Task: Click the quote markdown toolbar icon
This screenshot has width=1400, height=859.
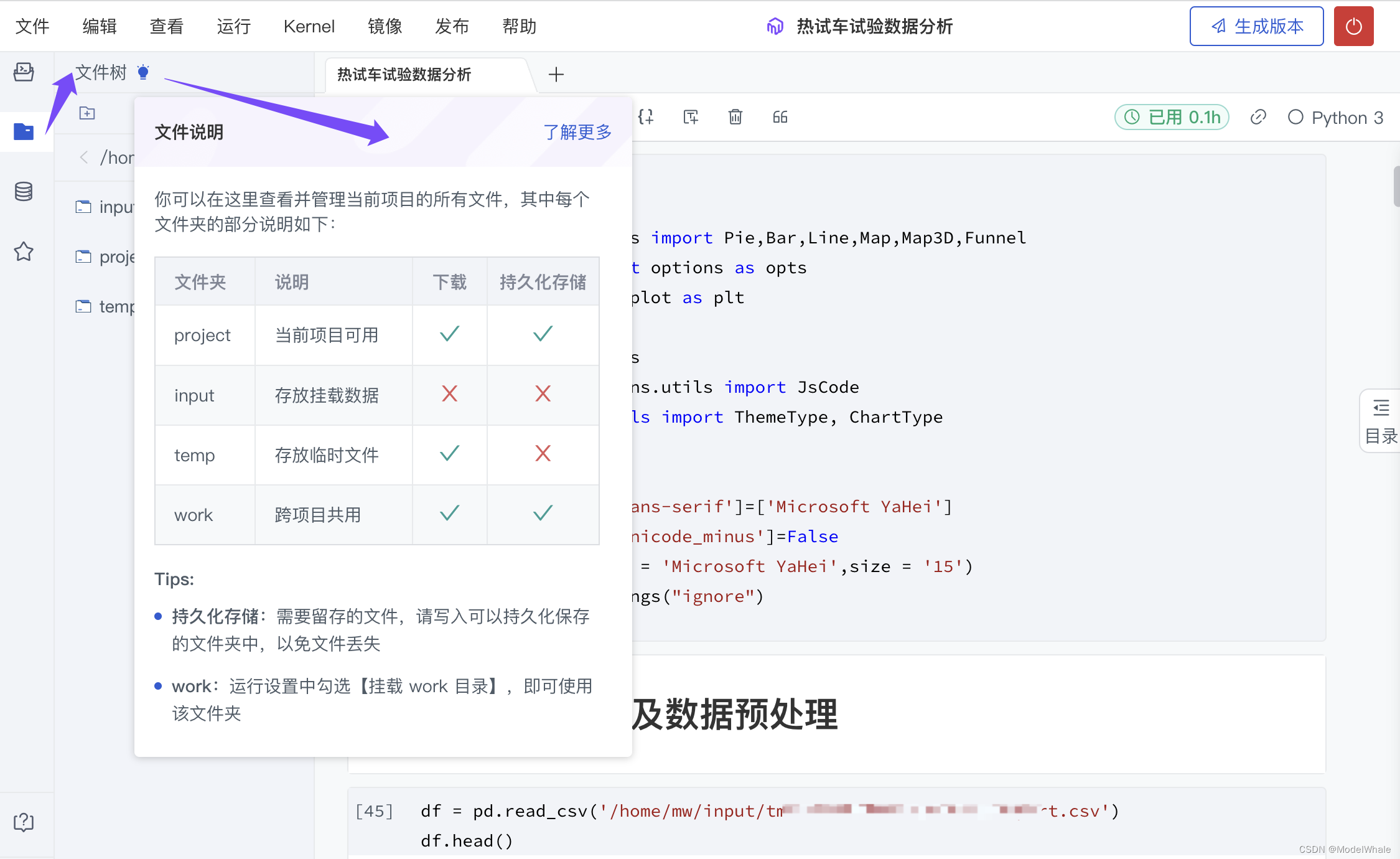Action: (780, 117)
